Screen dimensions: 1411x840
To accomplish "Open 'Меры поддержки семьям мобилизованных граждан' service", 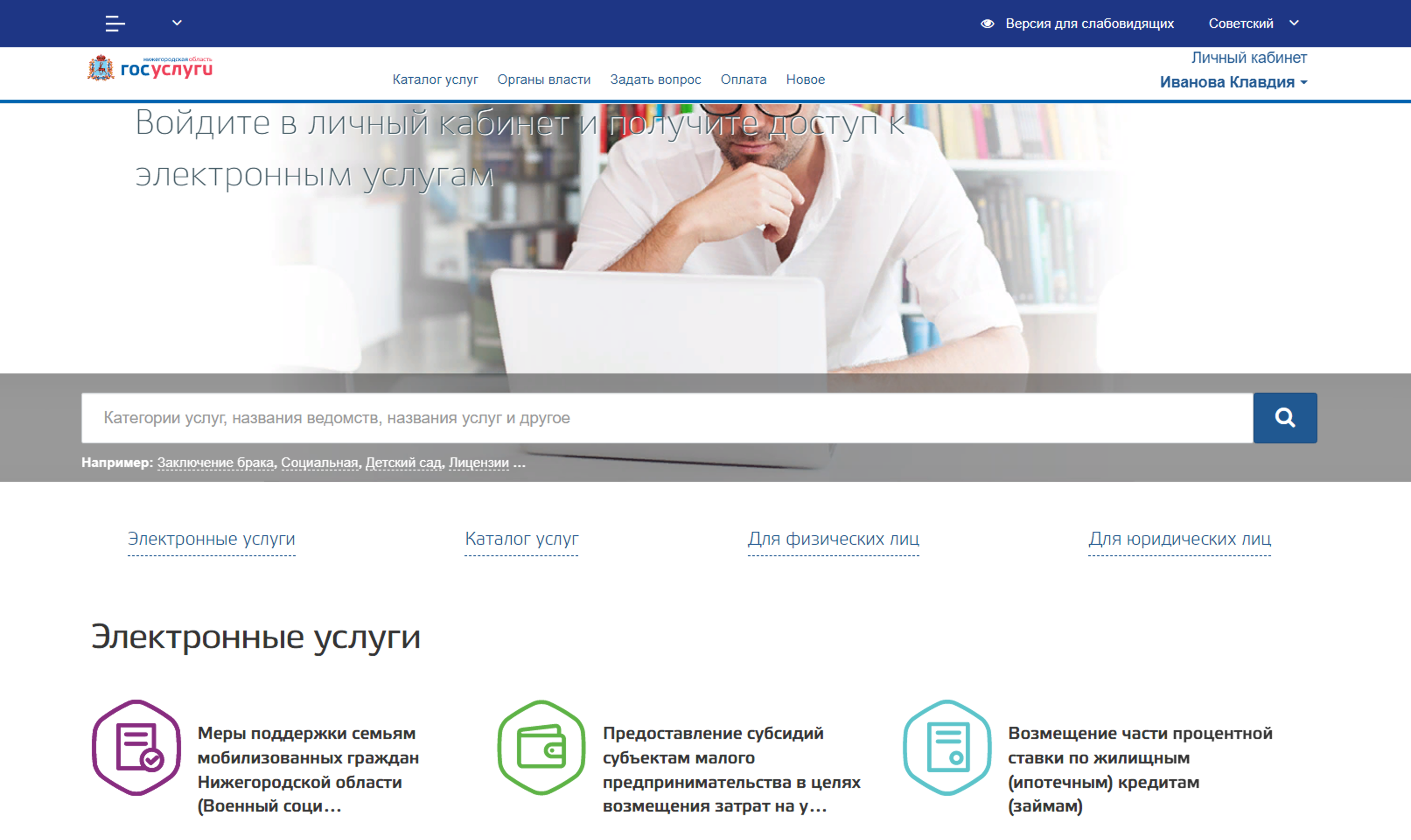I will coord(309,769).
